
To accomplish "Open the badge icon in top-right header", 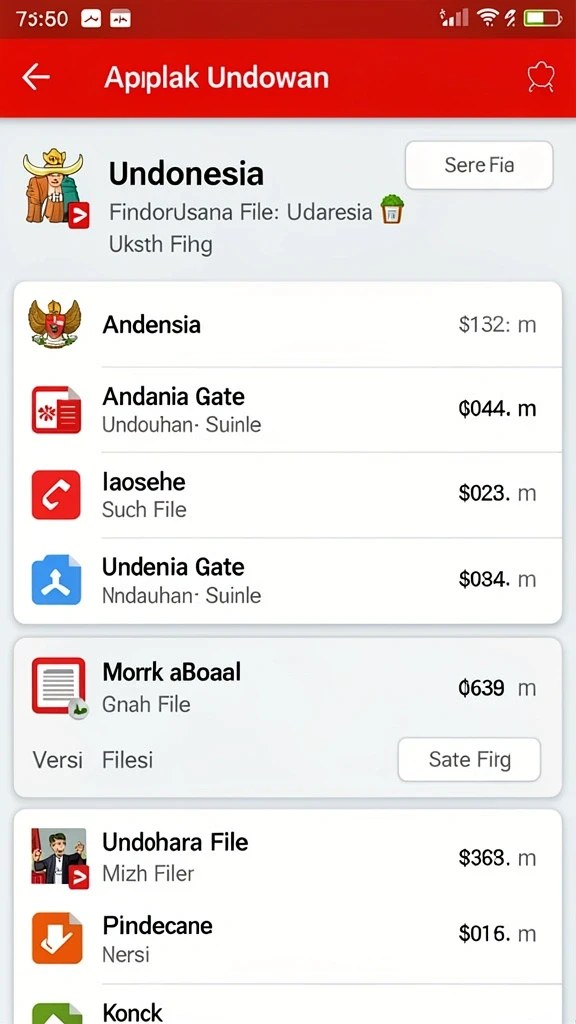I will coord(541,78).
